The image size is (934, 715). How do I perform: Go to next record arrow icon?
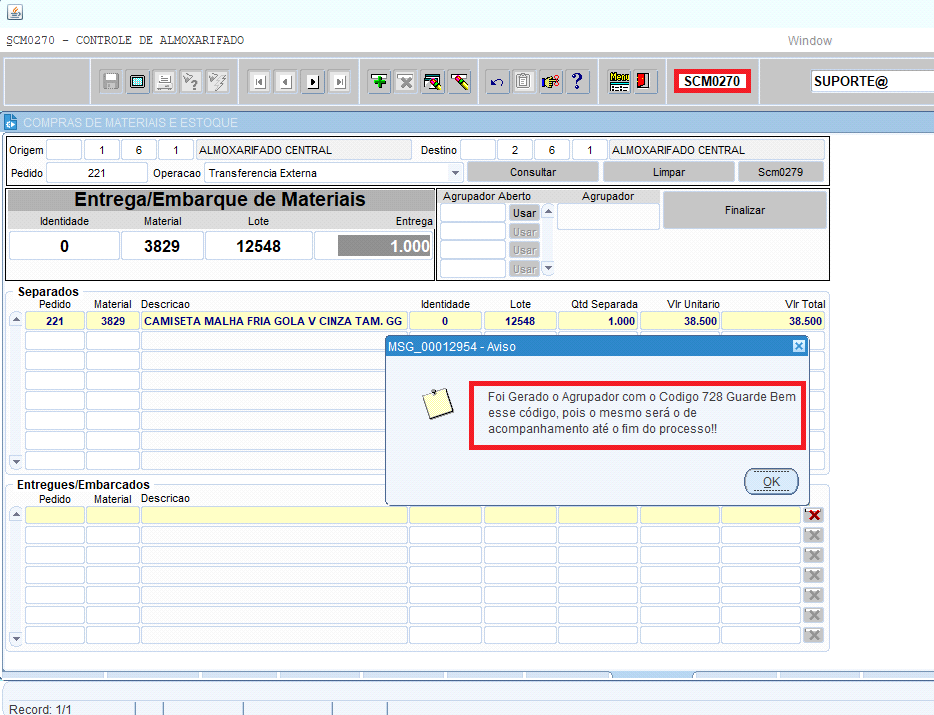click(313, 82)
